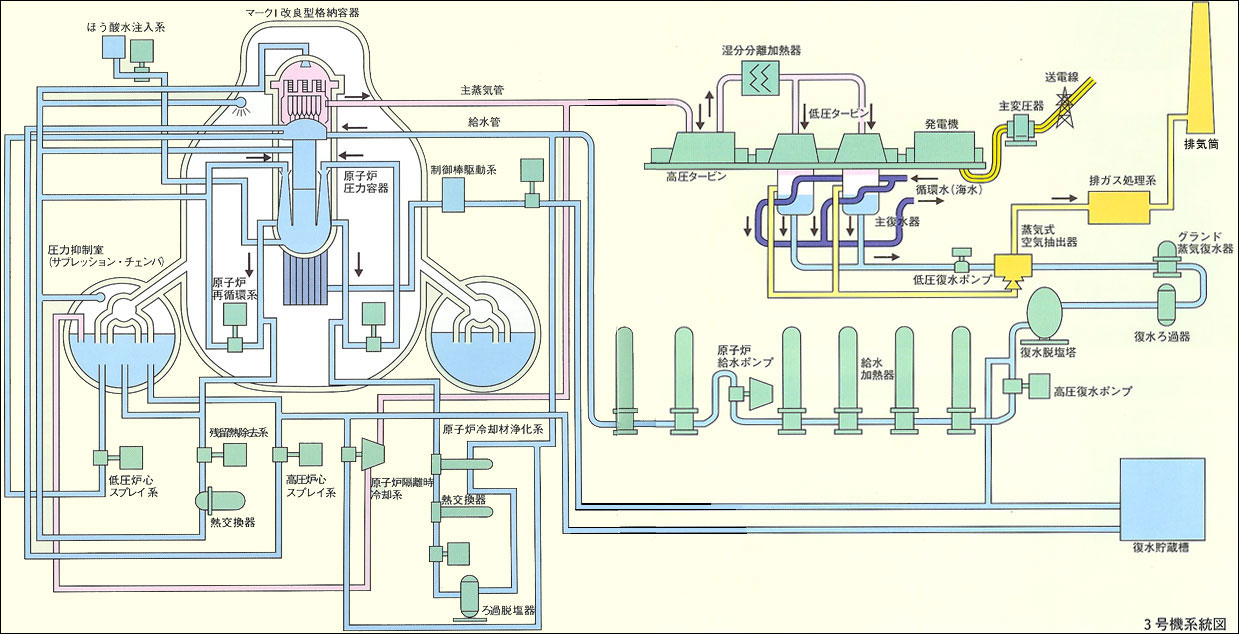
Task: Select the steam jet air ejector (蒸気式空気抽出器)
Action: click(1017, 268)
